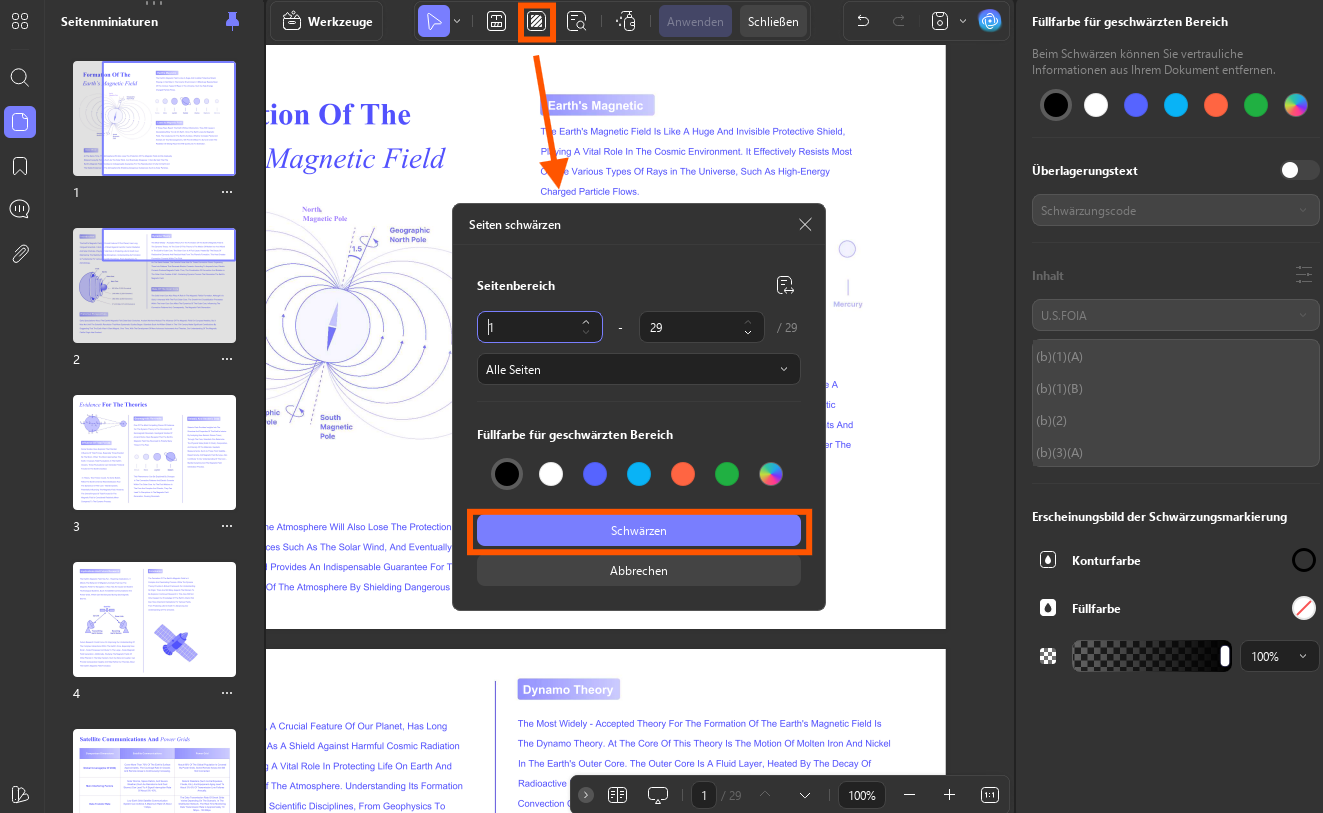The height and width of the screenshot is (813, 1323).
Task: Click the undo arrow in toolbar
Action: (864, 21)
